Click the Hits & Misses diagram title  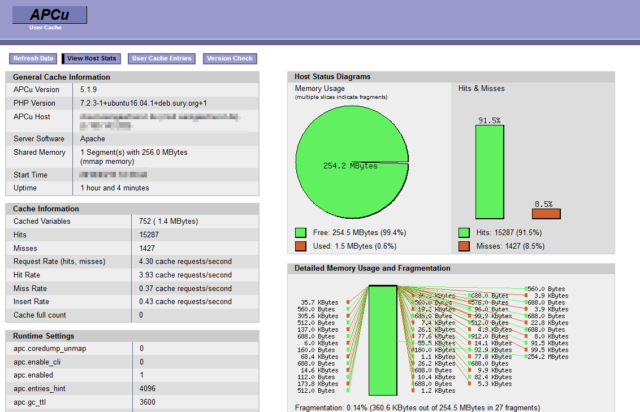coord(481,89)
